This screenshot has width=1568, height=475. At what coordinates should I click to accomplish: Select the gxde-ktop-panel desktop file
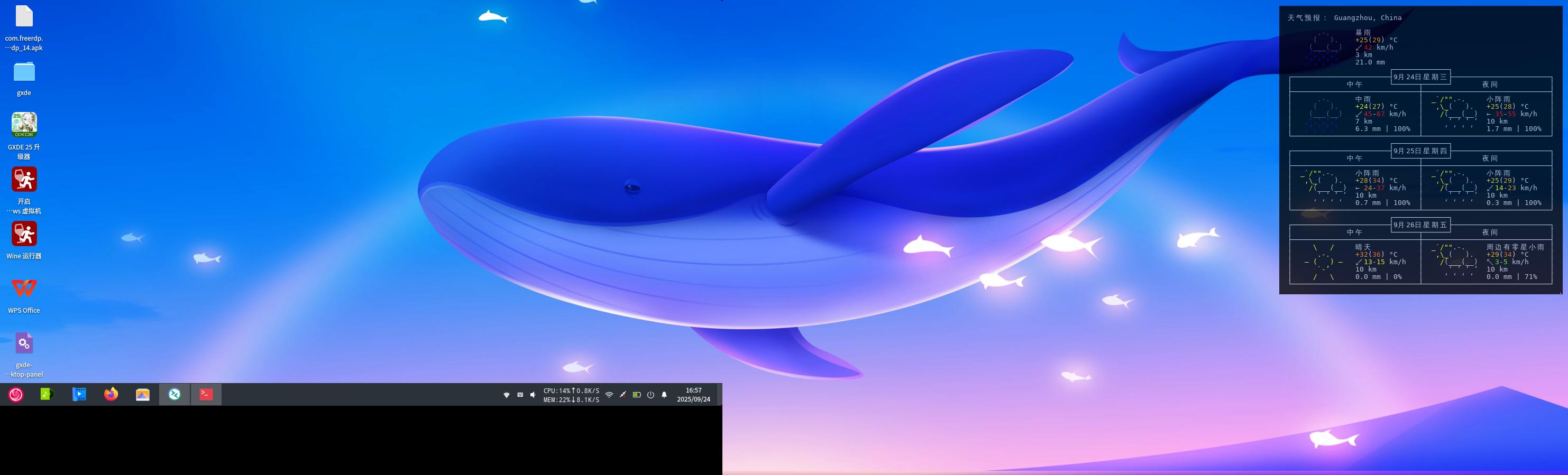pyautogui.click(x=24, y=355)
